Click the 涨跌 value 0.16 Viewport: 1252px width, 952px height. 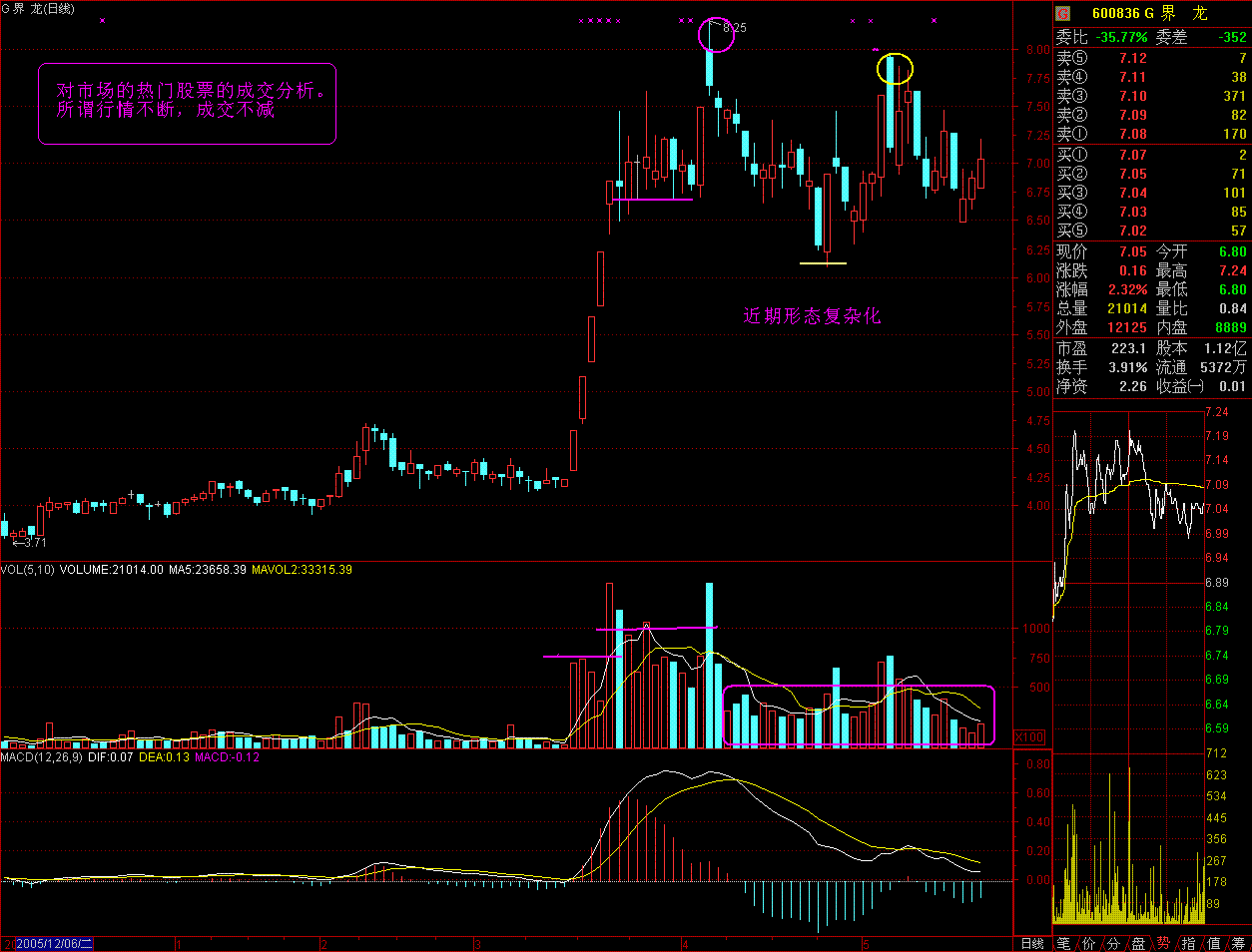coord(1133,271)
